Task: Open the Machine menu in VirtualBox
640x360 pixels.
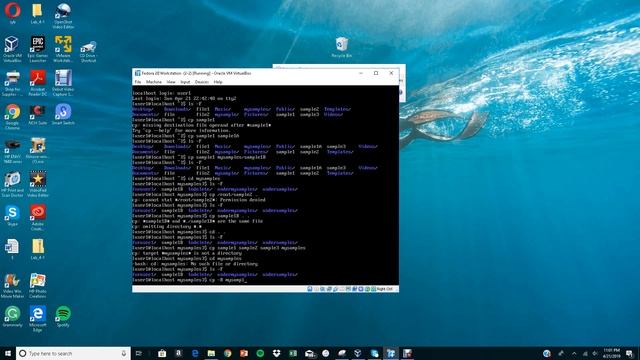Action: [x=154, y=82]
